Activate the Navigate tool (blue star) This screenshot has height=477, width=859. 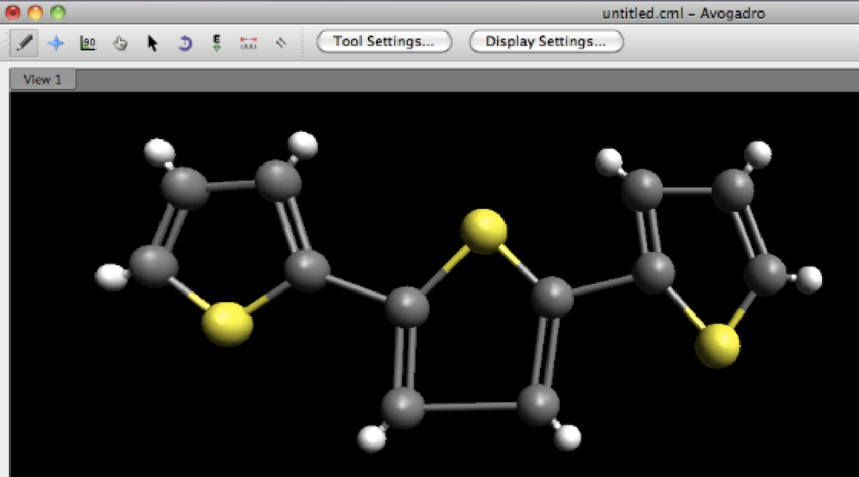click(x=56, y=43)
